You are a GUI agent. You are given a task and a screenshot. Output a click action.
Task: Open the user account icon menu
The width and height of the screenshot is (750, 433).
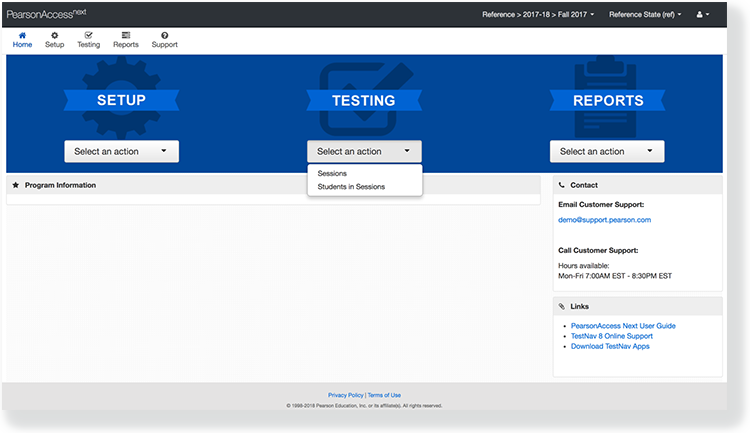pyautogui.click(x=702, y=15)
